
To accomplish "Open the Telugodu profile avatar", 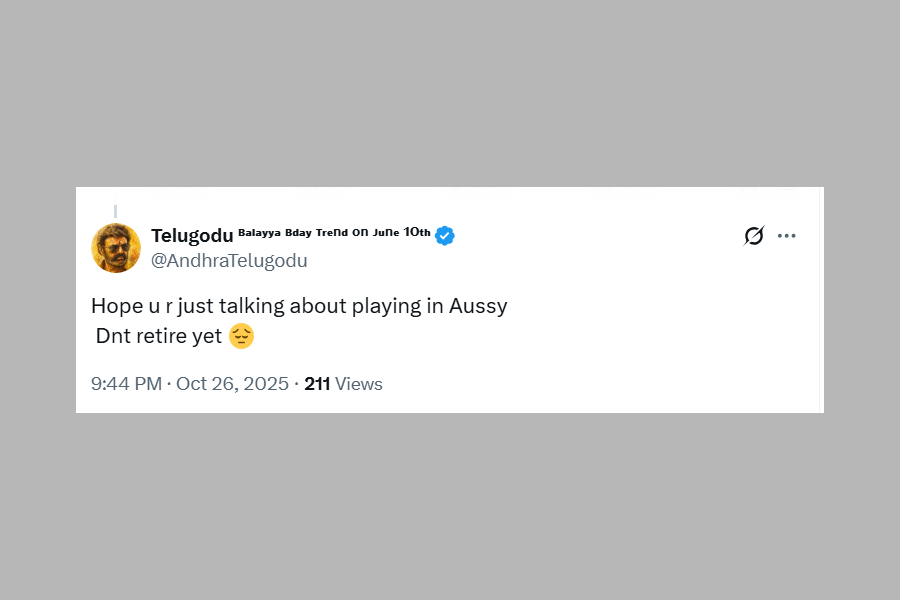I will click(116, 248).
